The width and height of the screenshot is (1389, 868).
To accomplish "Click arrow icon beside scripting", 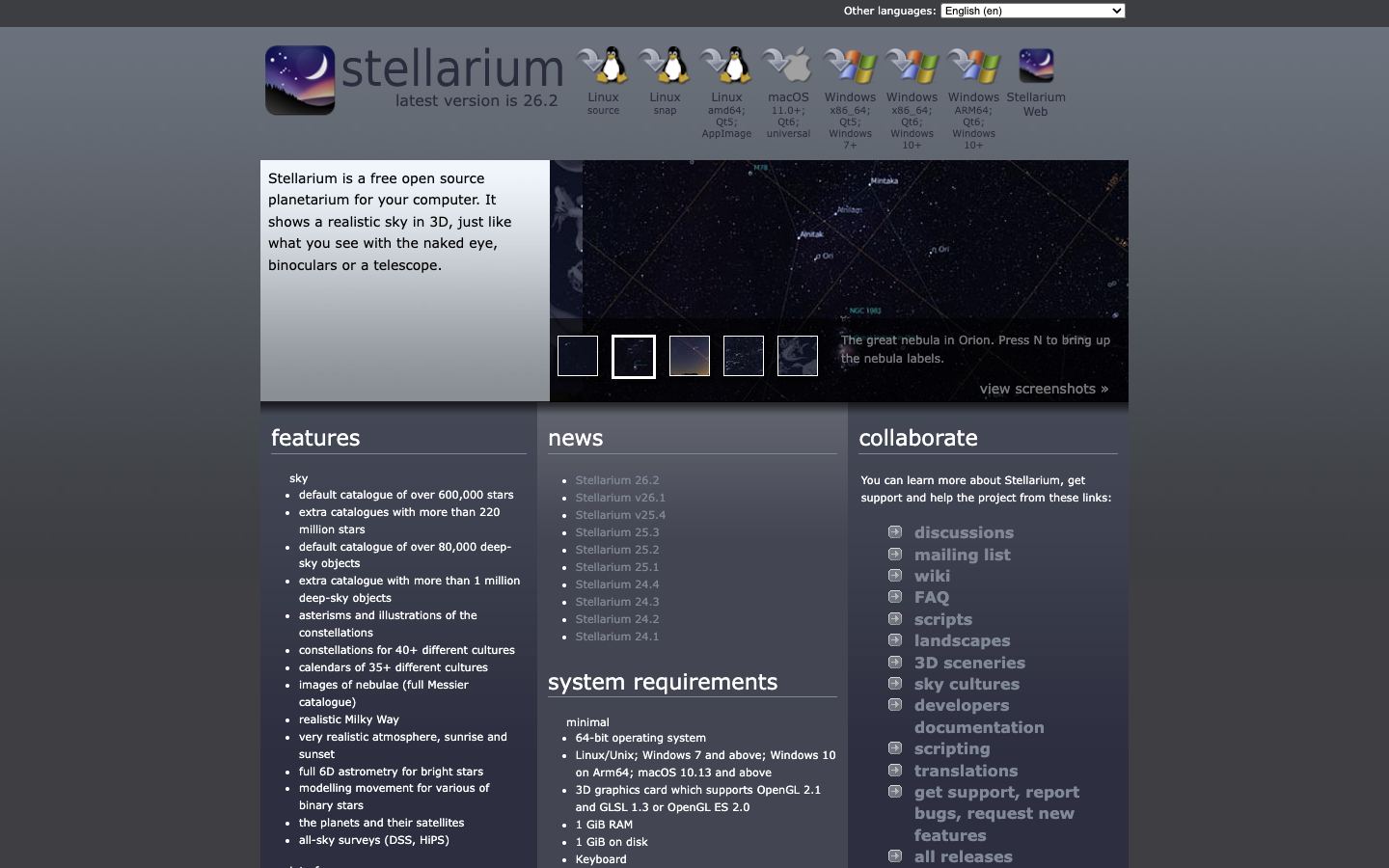I will pos(895,747).
